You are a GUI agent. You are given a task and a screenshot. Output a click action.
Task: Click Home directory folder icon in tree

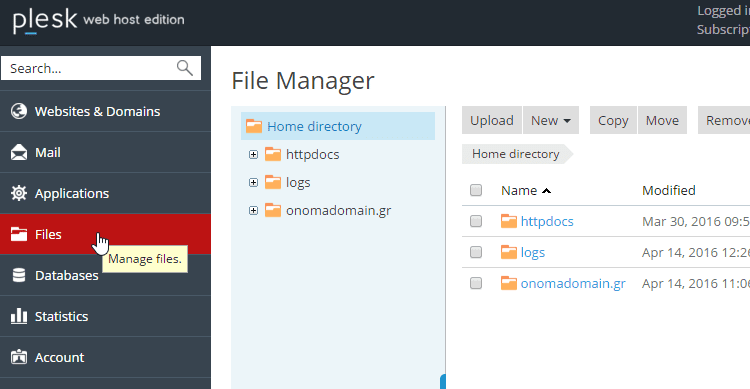point(254,126)
